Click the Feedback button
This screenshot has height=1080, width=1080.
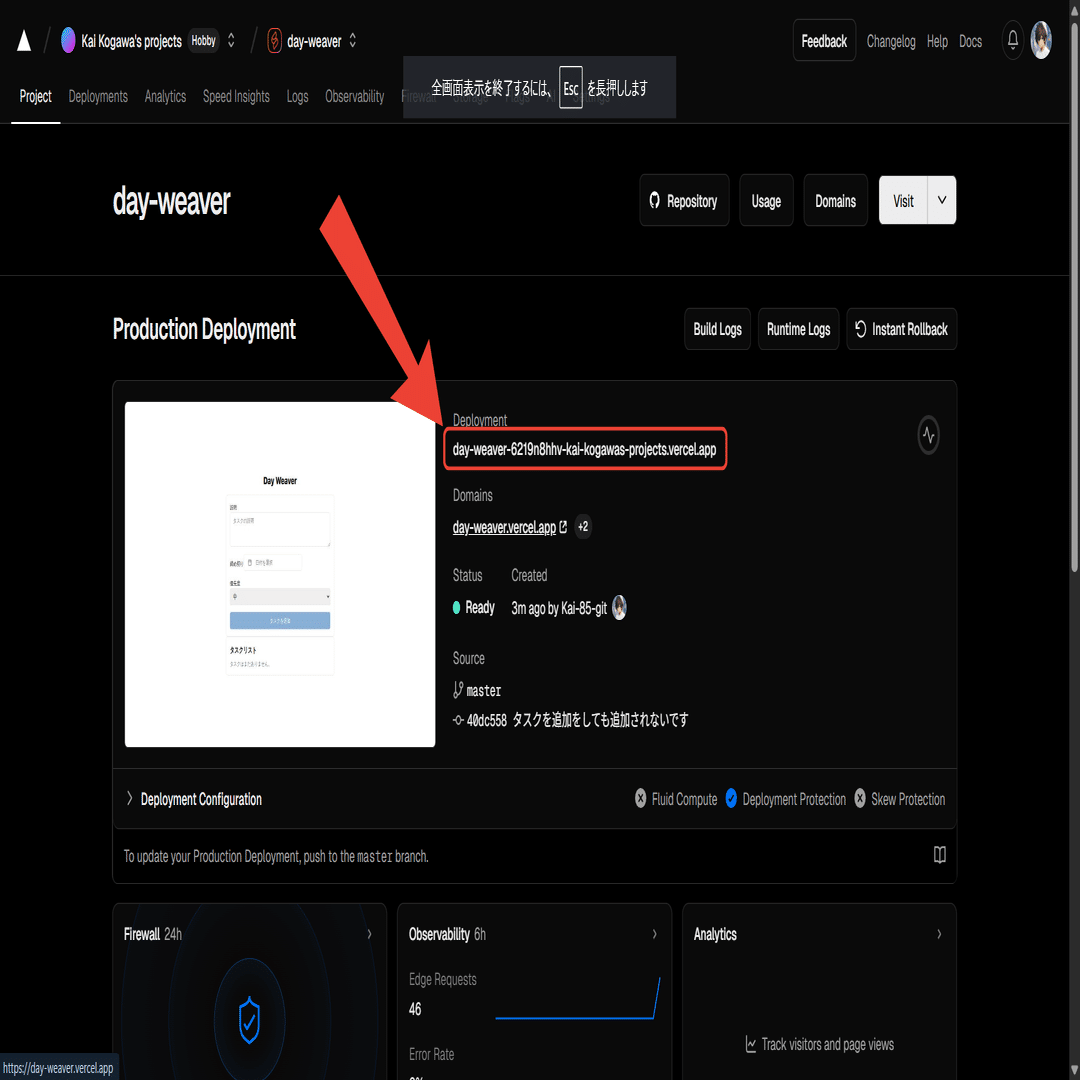click(824, 41)
